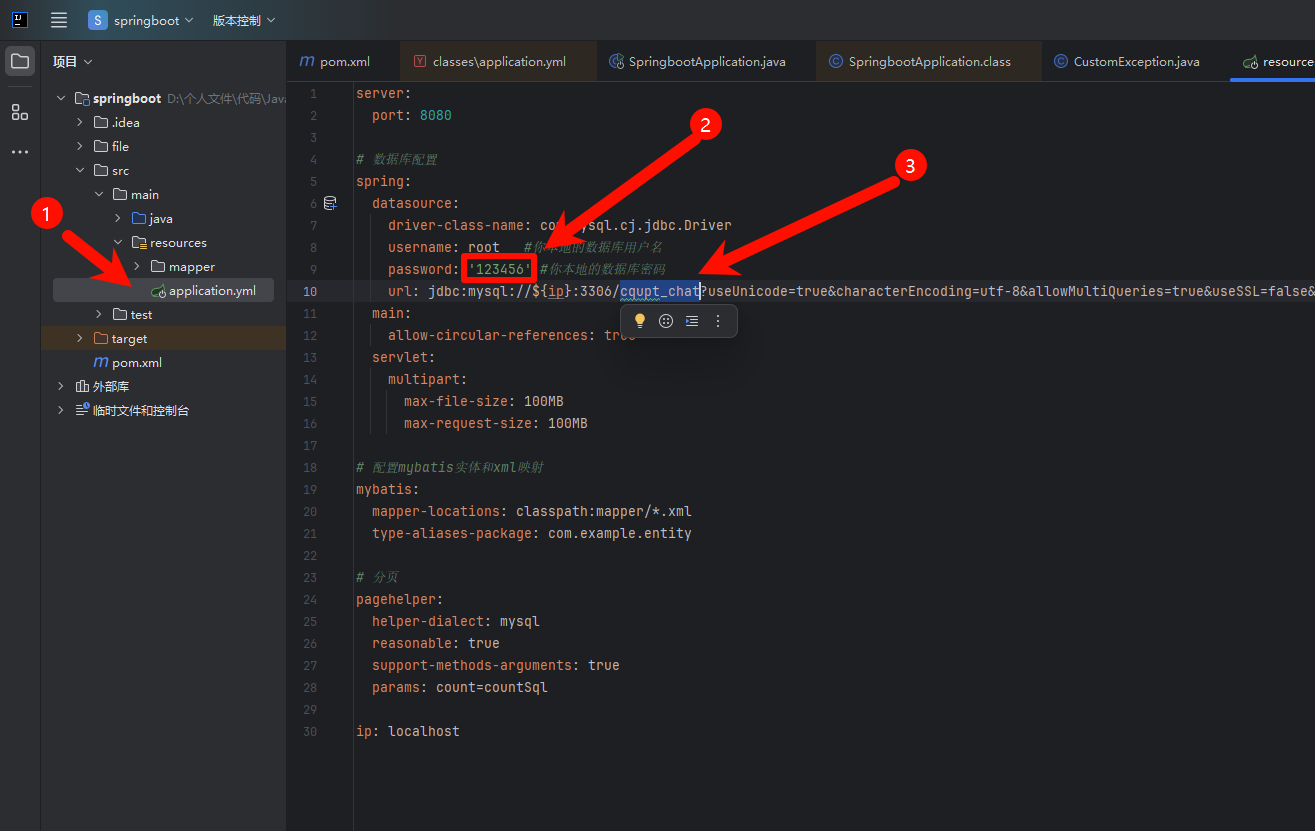Screen dimensions: 1315x831
Task: Click the AI assistant icon in popup
Action: point(666,321)
